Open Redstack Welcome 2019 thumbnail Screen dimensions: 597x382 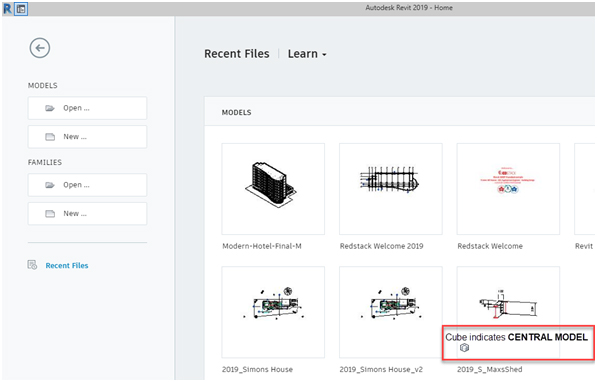pyautogui.click(x=391, y=189)
